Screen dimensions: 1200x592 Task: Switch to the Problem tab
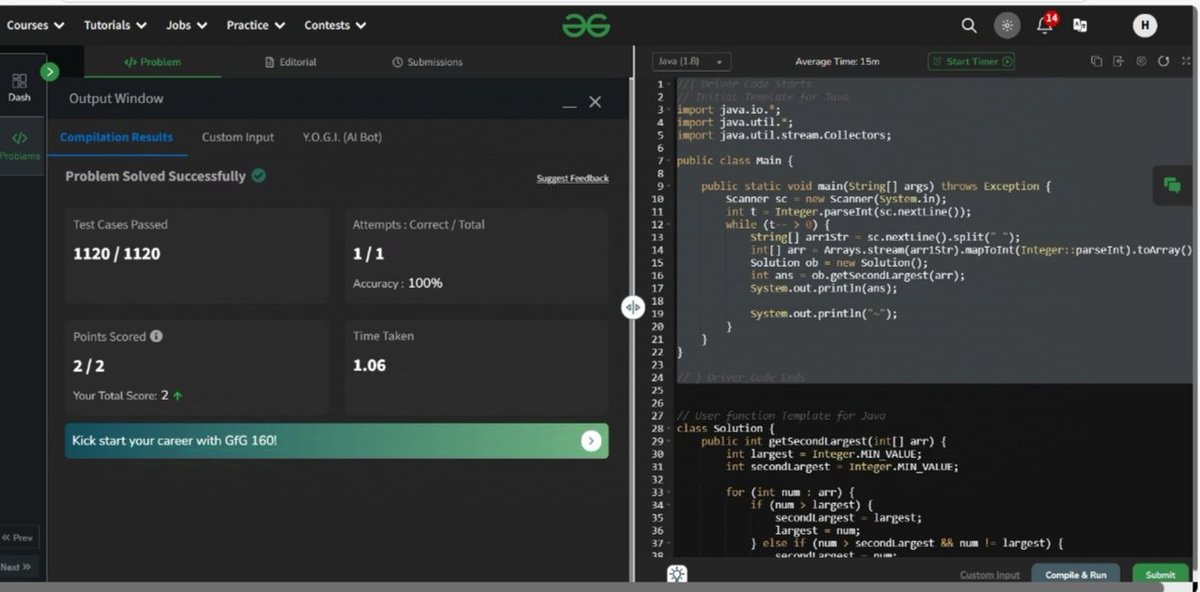coord(153,62)
